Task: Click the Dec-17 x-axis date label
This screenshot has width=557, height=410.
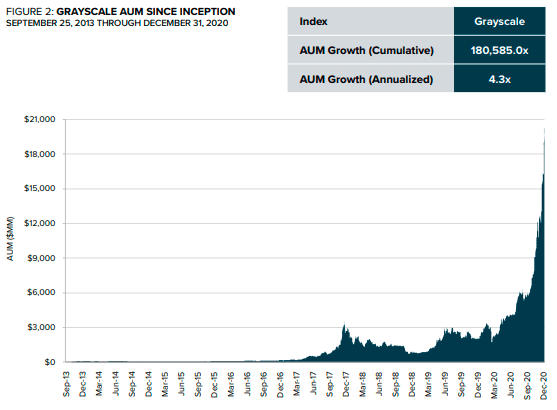Action: pyautogui.click(x=346, y=384)
